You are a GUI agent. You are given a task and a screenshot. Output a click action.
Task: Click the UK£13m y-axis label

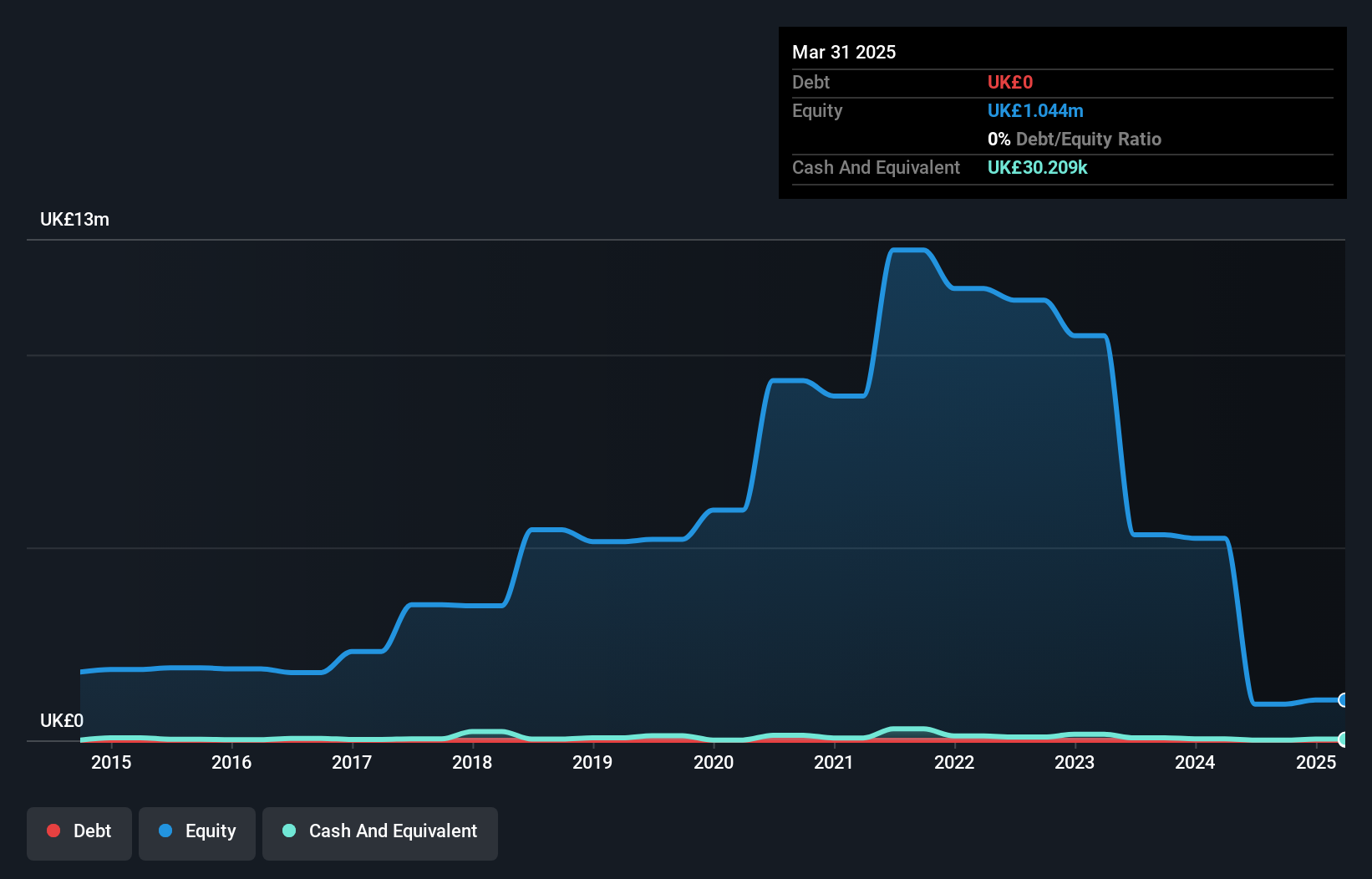(x=74, y=220)
